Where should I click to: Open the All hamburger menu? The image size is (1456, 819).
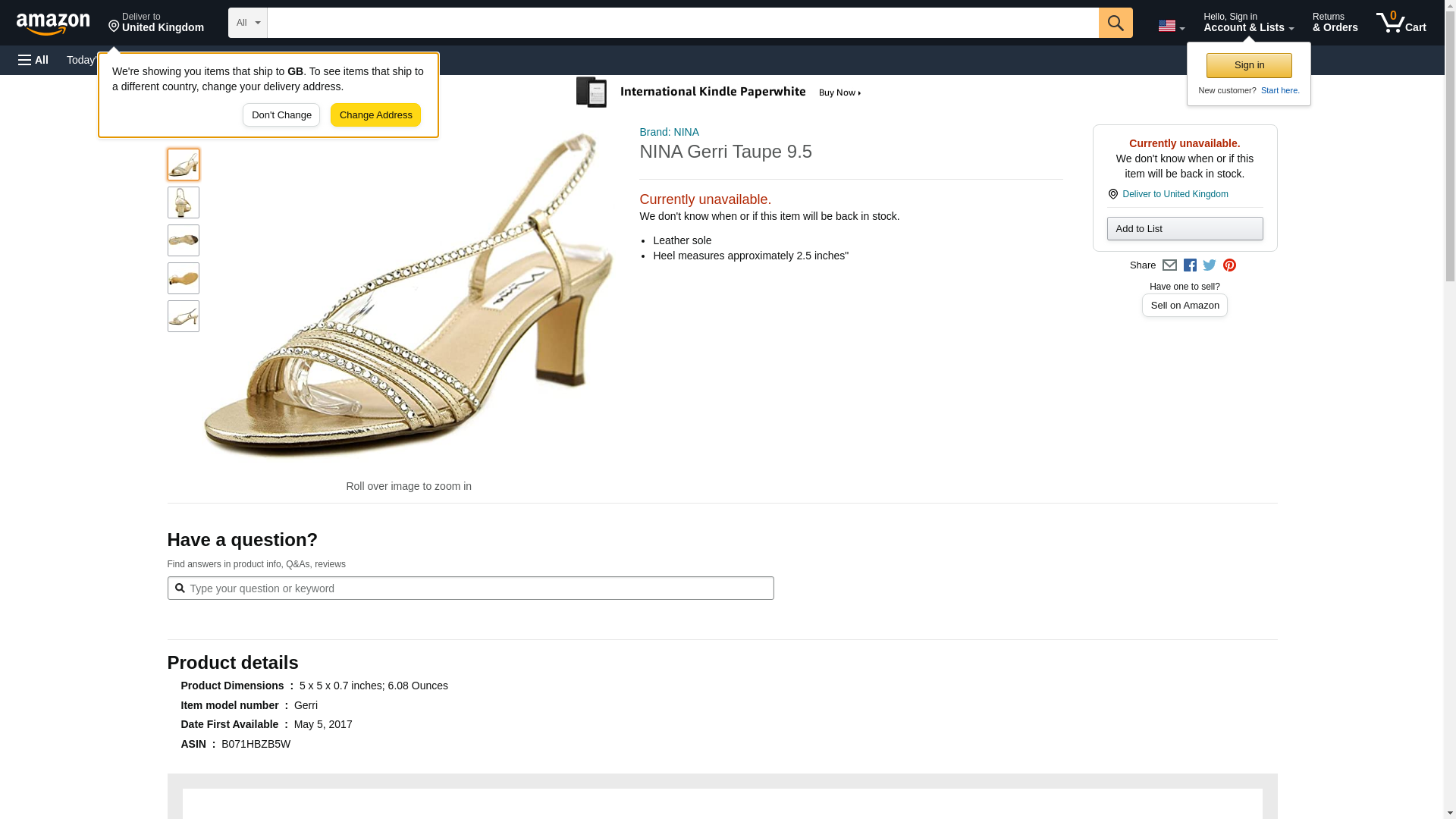[33, 60]
